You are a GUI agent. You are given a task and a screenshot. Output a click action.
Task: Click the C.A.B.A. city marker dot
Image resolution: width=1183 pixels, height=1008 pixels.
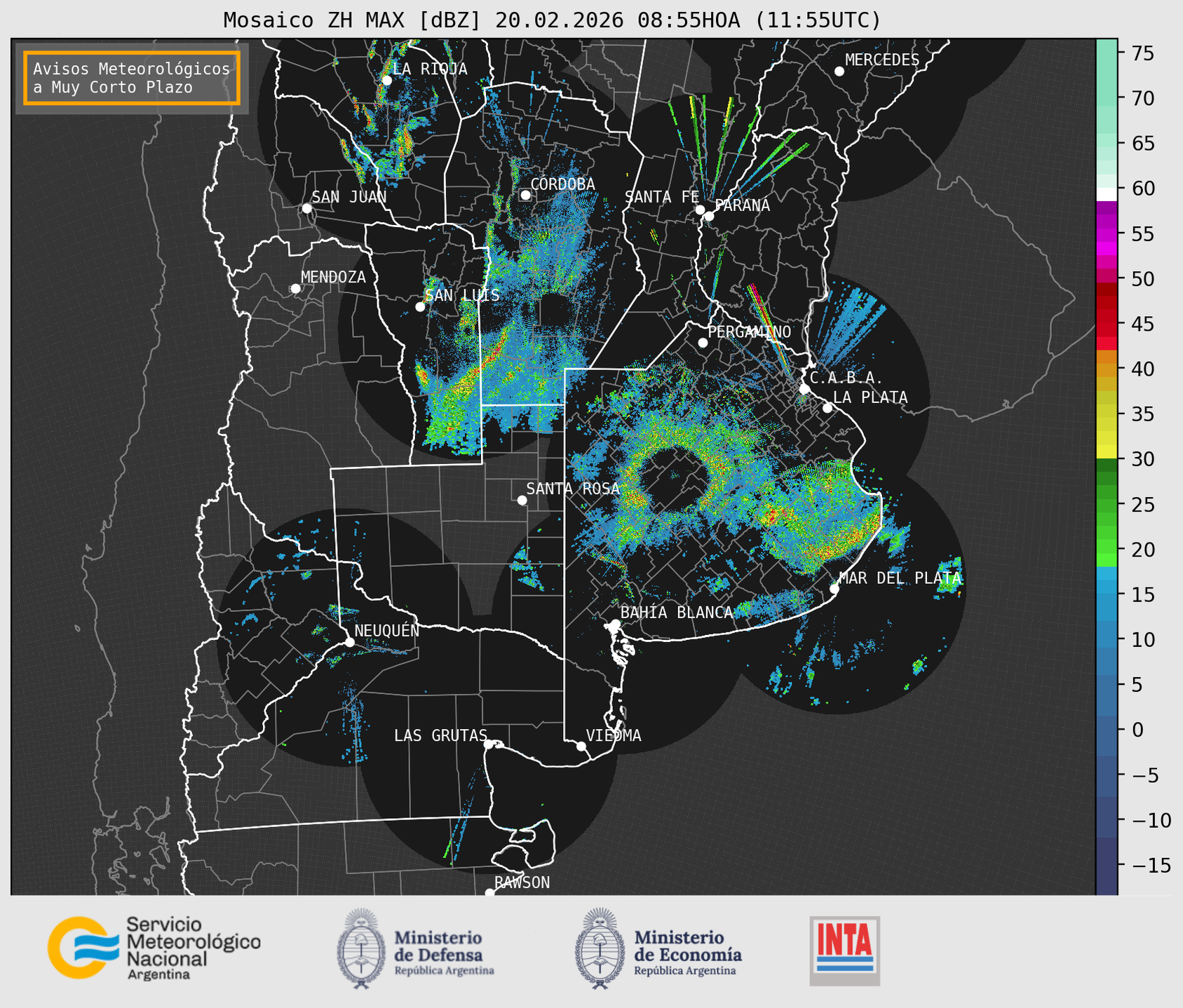805,389
